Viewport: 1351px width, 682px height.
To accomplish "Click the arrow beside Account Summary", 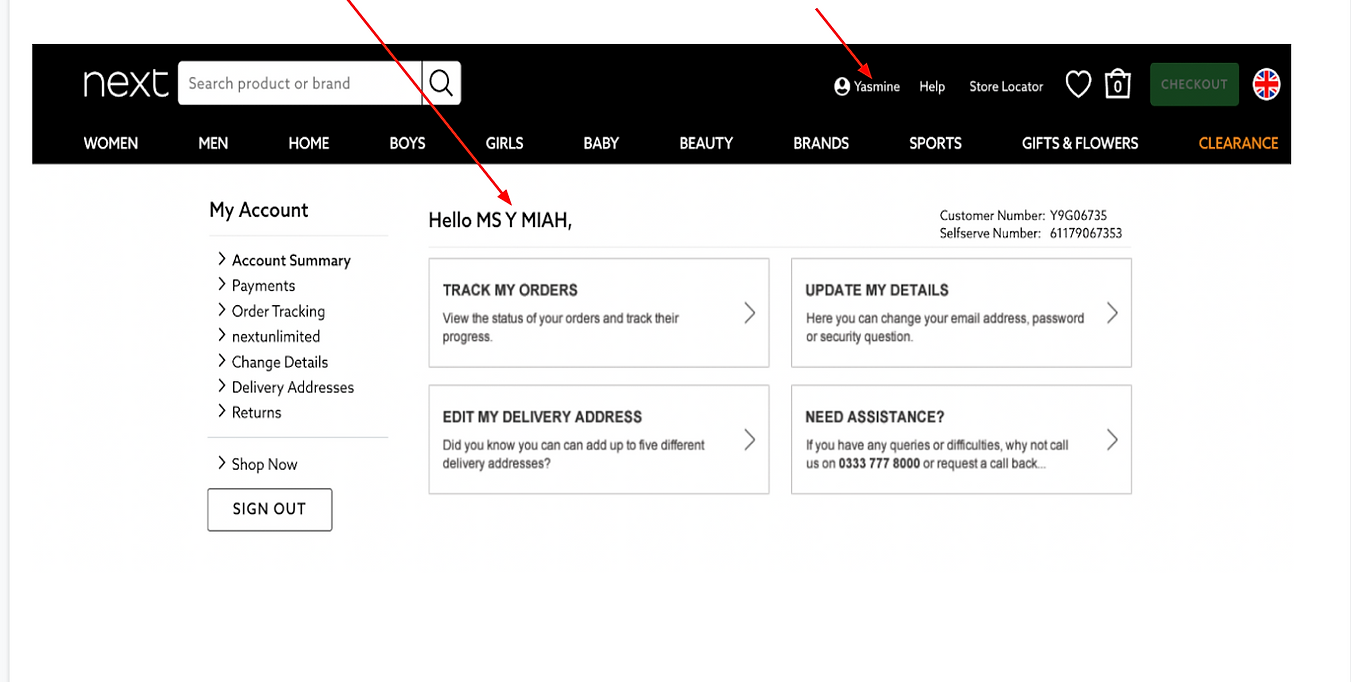I will pyautogui.click(x=222, y=259).
